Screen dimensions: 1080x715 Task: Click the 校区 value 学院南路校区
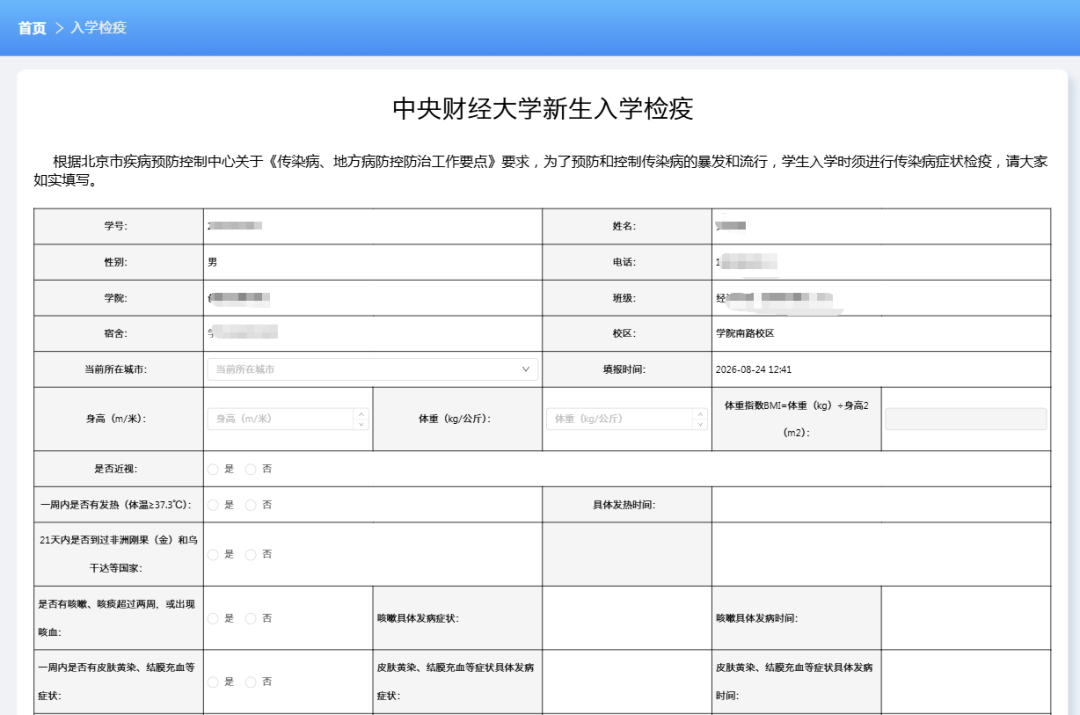click(745, 333)
